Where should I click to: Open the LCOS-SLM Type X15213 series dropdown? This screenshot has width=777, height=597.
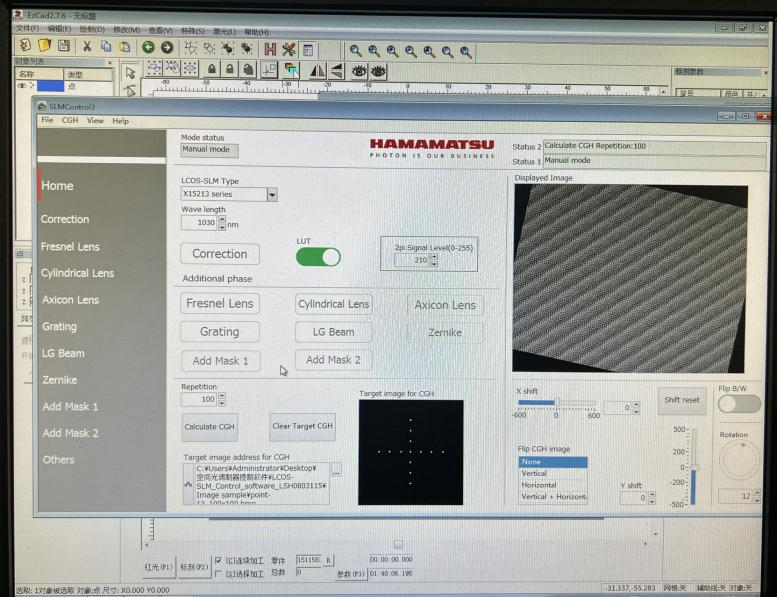(272, 194)
